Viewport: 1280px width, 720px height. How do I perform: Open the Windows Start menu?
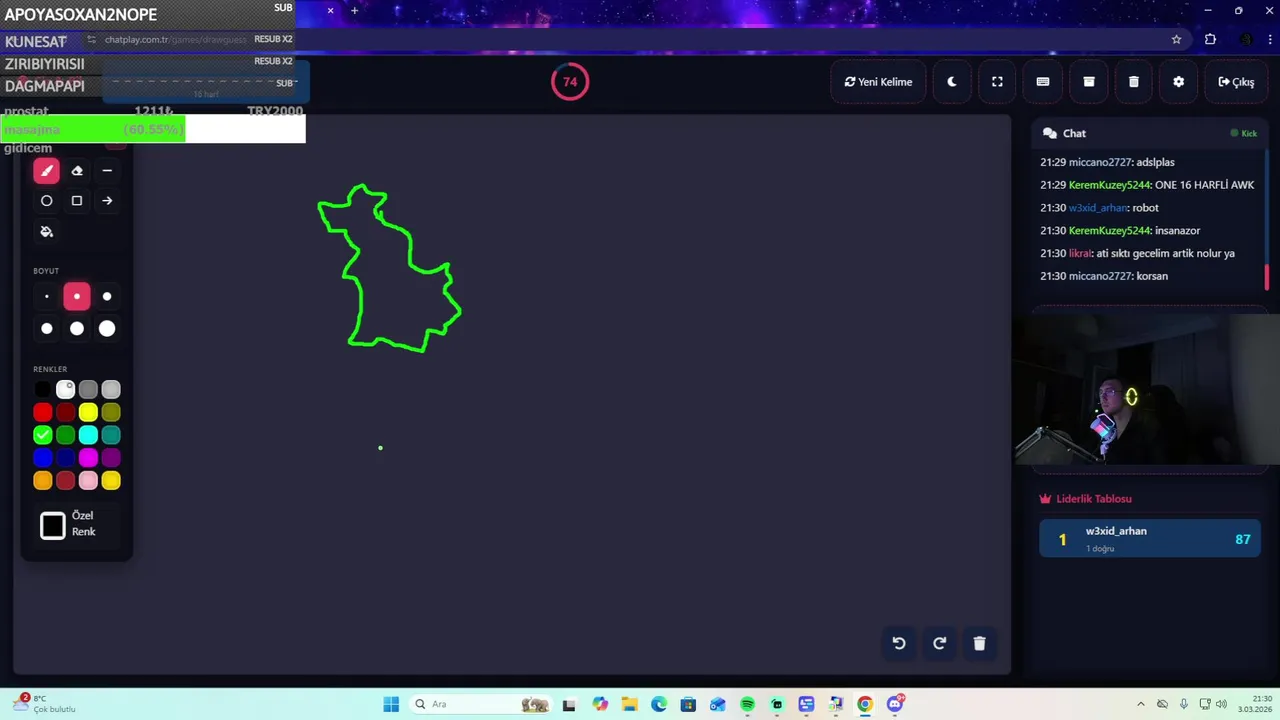tap(391, 704)
